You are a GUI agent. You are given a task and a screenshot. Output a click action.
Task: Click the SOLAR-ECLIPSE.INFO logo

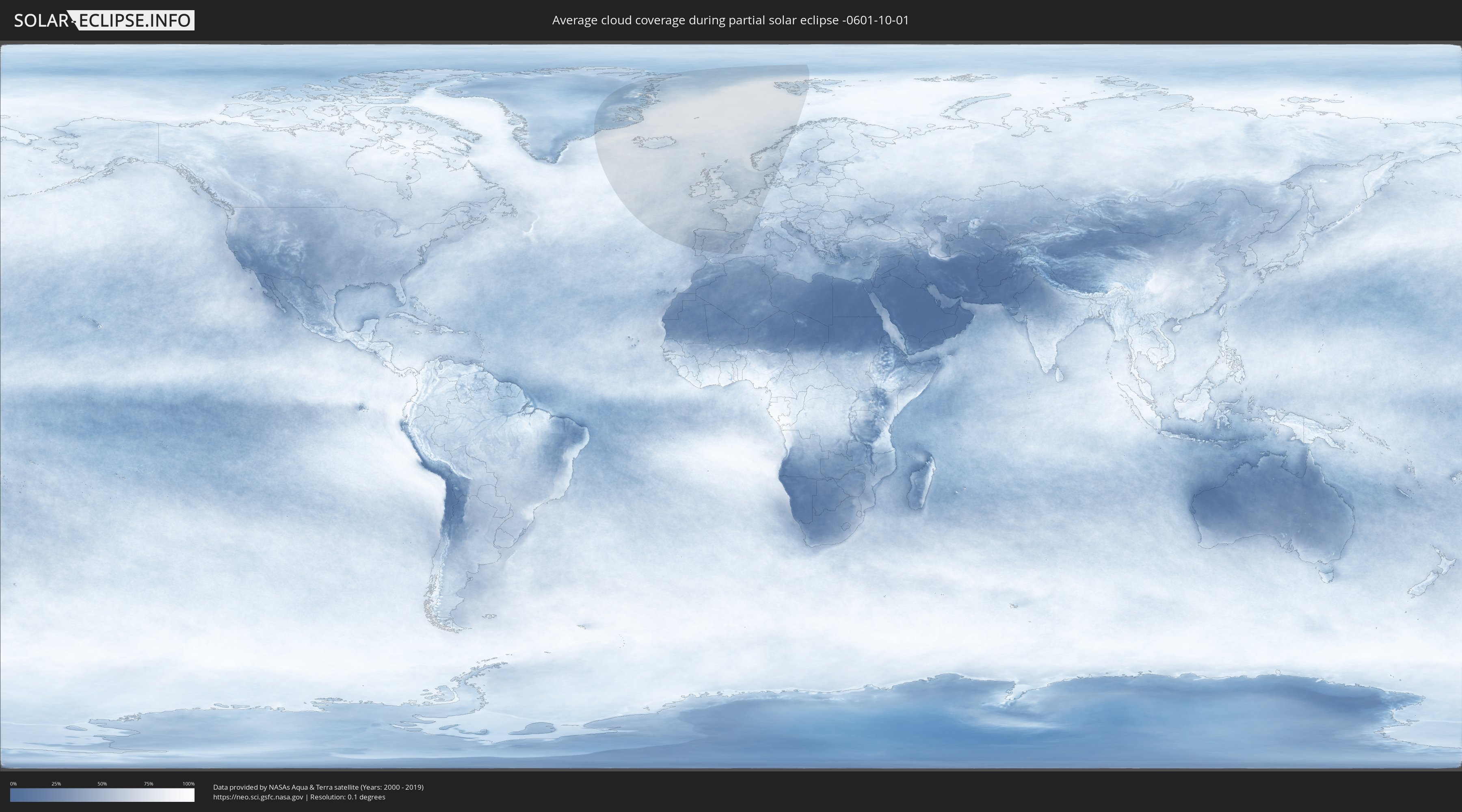point(103,20)
